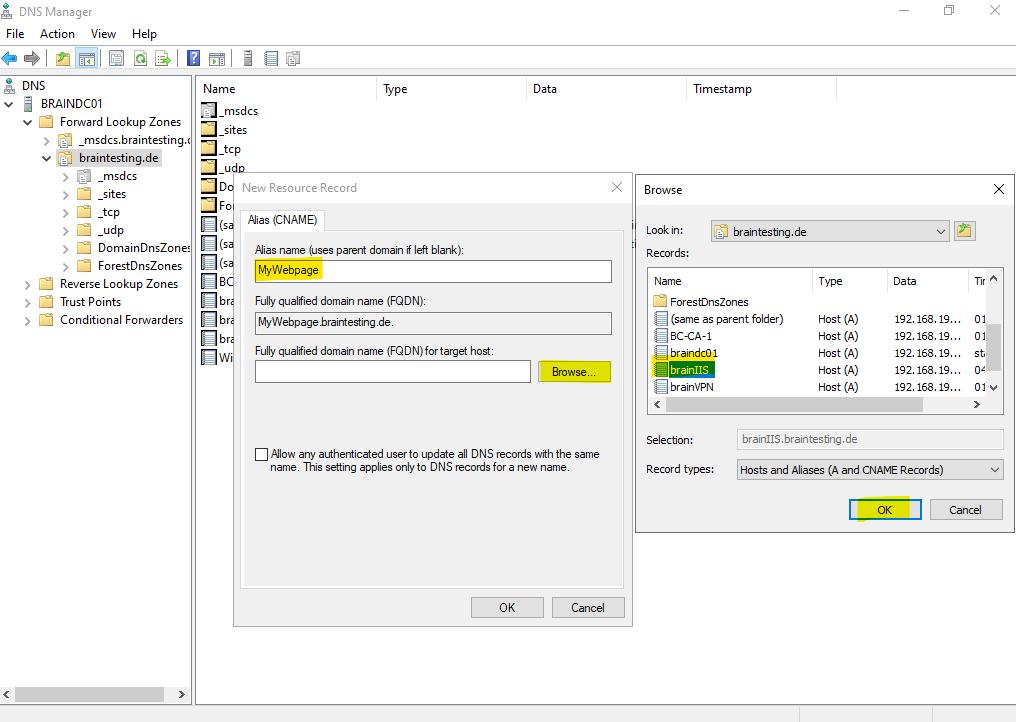Click the Up One Level folder icon
1016x722 pixels.
[63, 59]
